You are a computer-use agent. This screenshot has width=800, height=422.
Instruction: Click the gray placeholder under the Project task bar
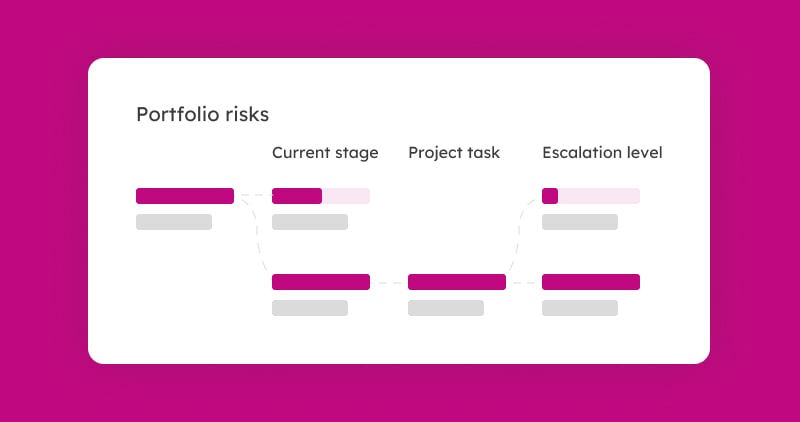(x=446, y=308)
